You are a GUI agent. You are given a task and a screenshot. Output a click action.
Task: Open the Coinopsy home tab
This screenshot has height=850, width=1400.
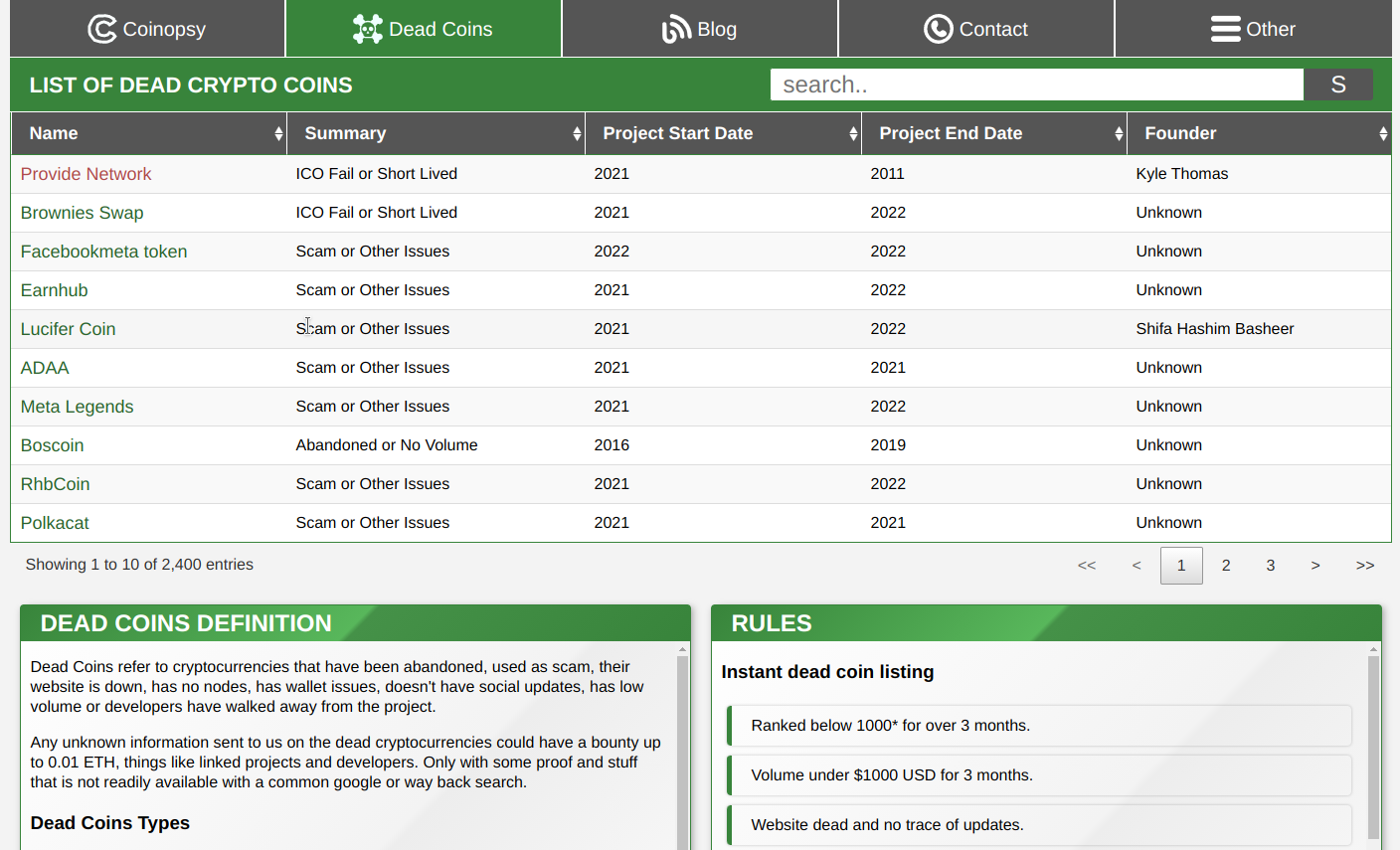(147, 29)
